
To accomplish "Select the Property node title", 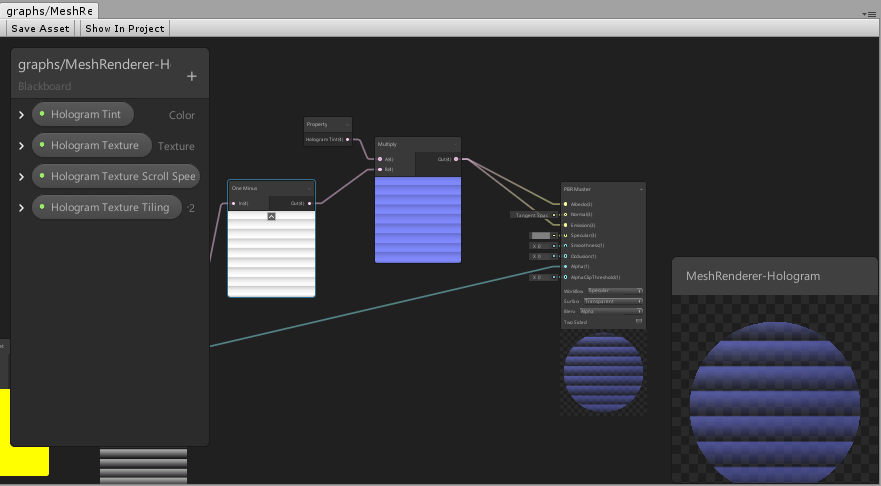I will click(317, 124).
